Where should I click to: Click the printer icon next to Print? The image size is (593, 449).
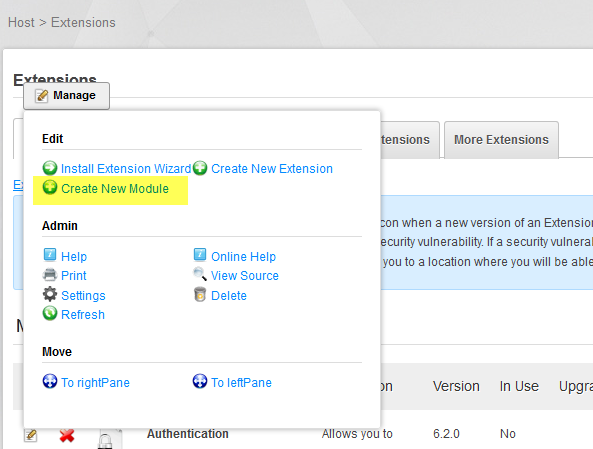[x=50, y=275]
